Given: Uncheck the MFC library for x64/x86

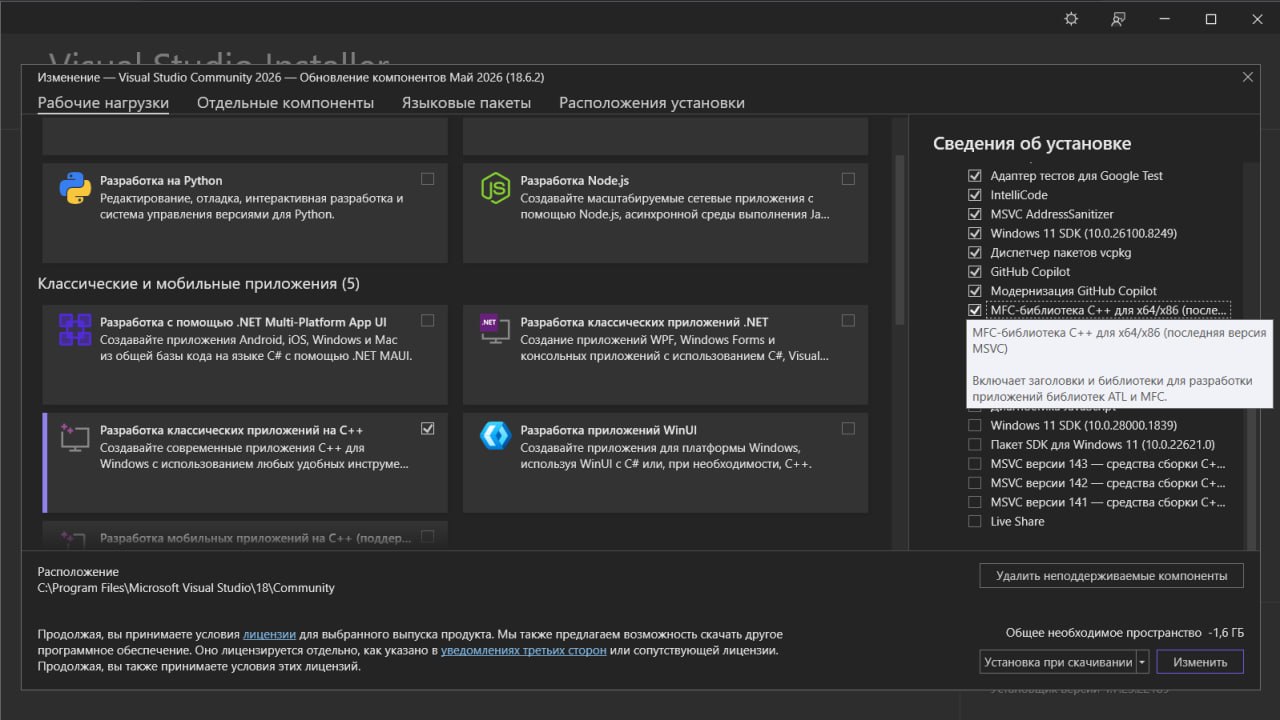Looking at the screenshot, I should pyautogui.click(x=975, y=310).
